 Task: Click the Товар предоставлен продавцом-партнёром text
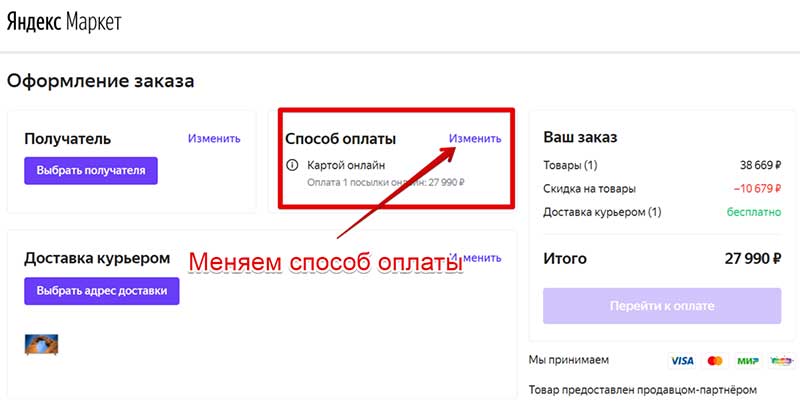point(642,390)
